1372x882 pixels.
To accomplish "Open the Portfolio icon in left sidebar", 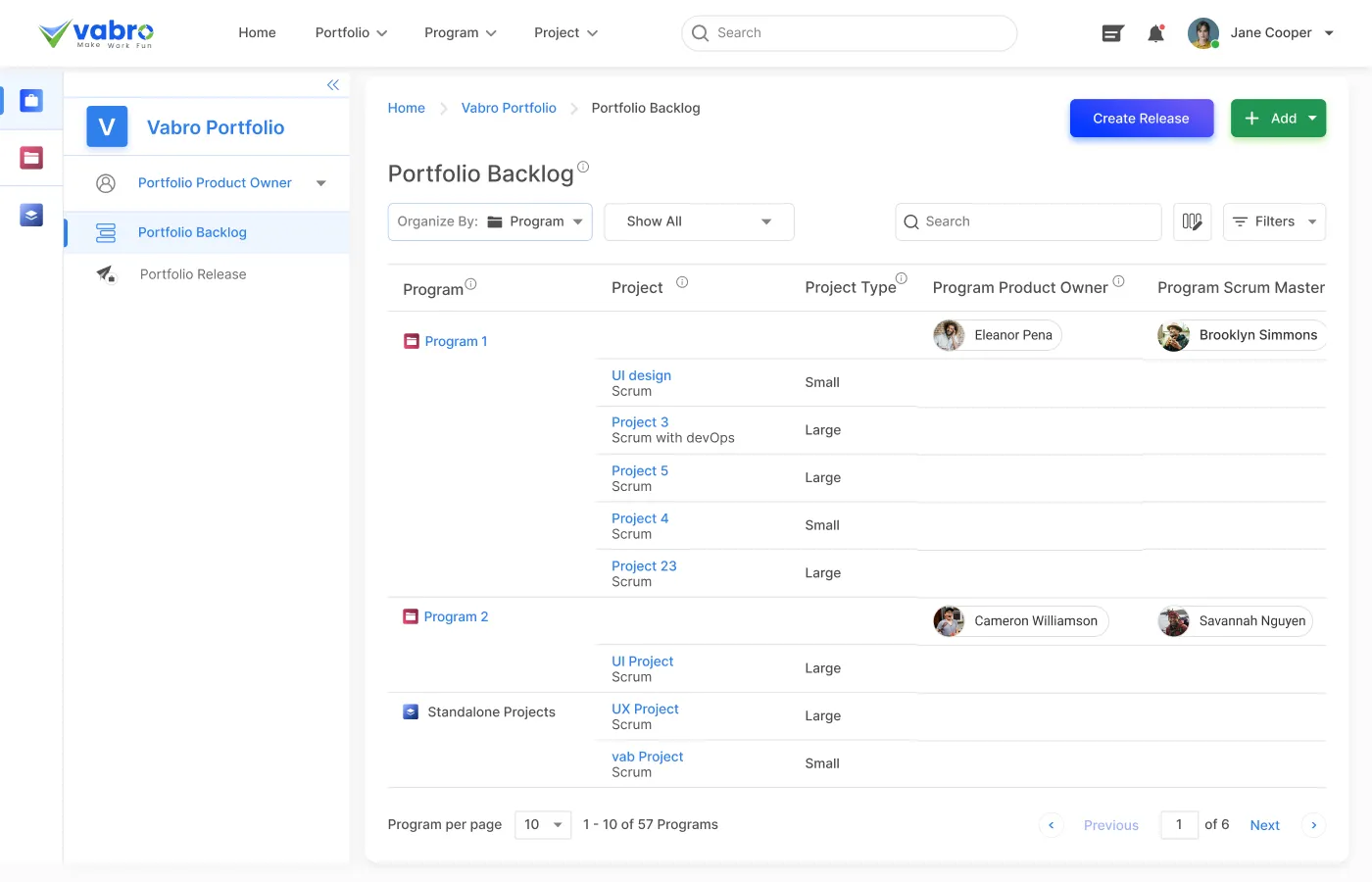I will [30, 100].
